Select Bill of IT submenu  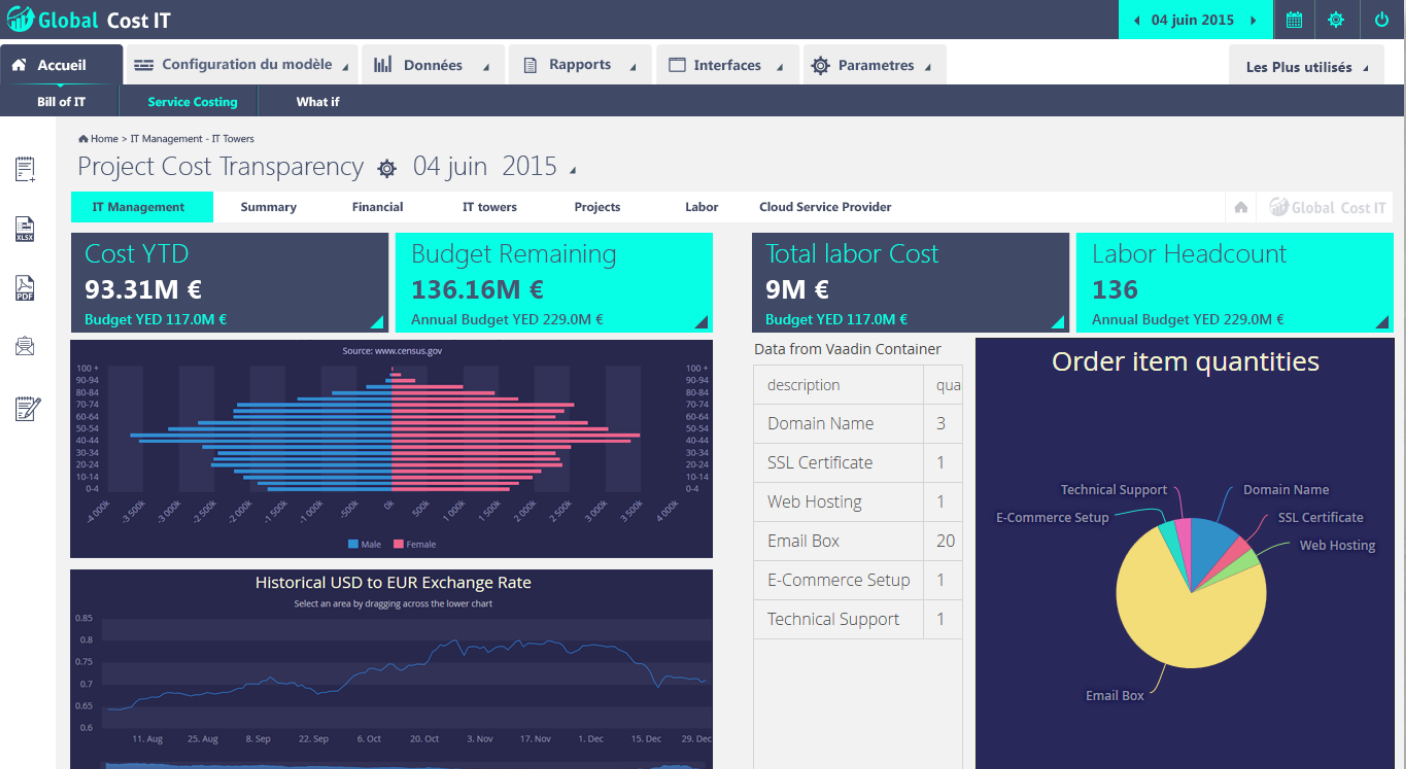(61, 102)
